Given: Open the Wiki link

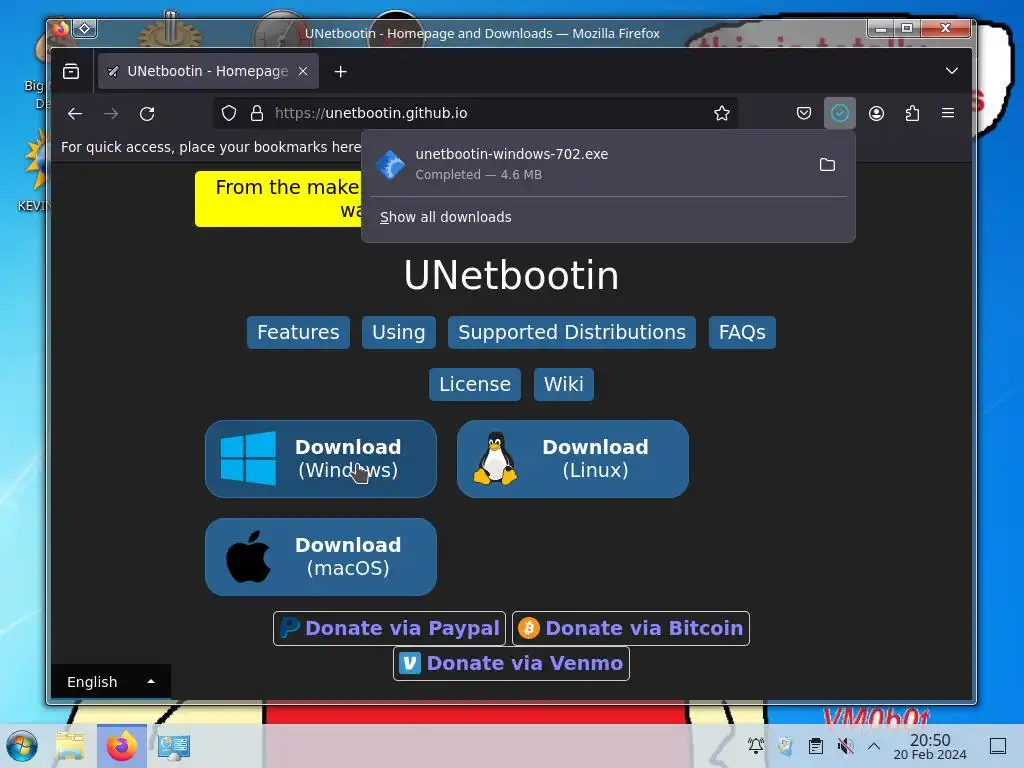Looking at the screenshot, I should tap(564, 384).
